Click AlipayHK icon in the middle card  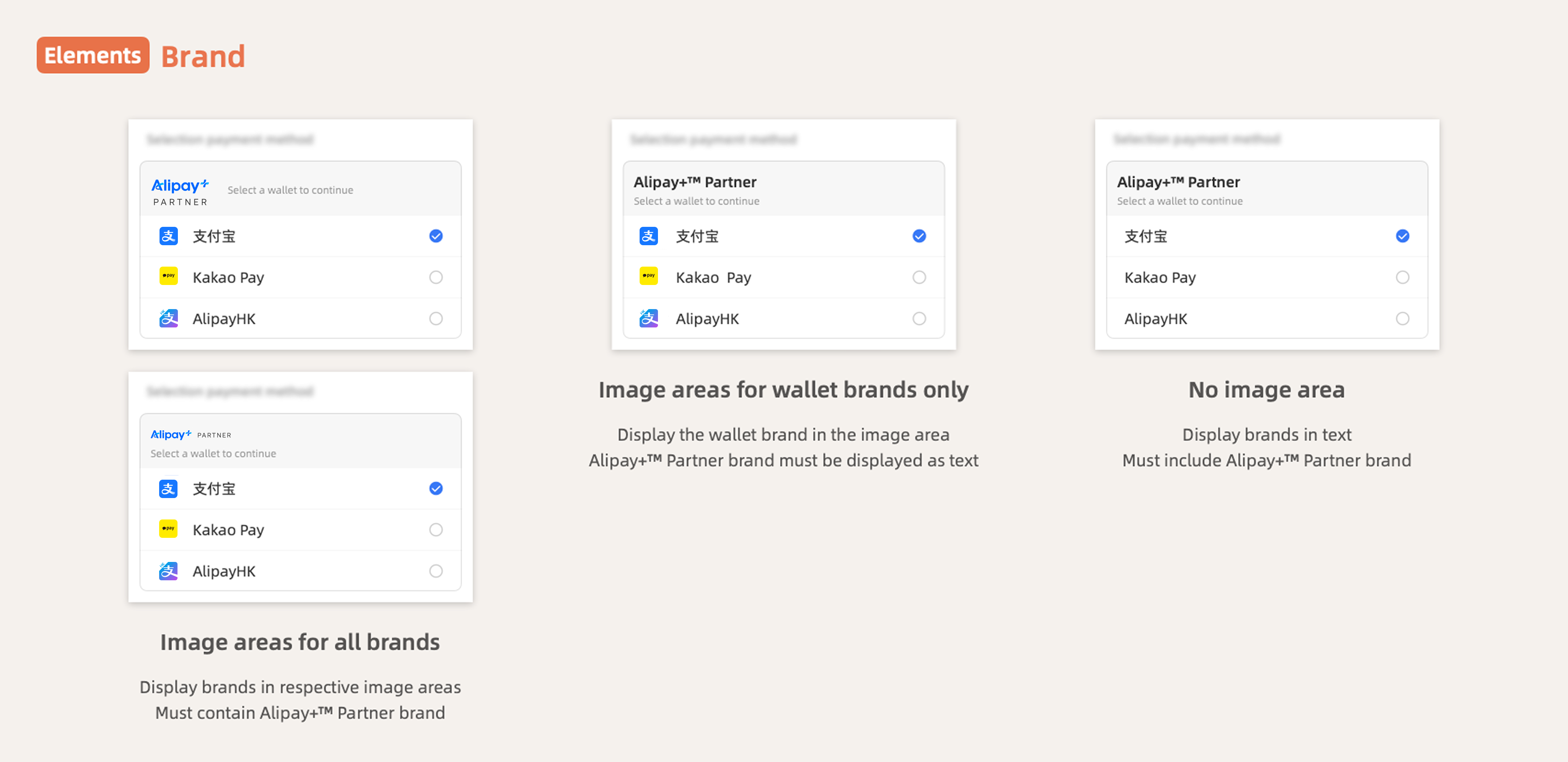(649, 318)
